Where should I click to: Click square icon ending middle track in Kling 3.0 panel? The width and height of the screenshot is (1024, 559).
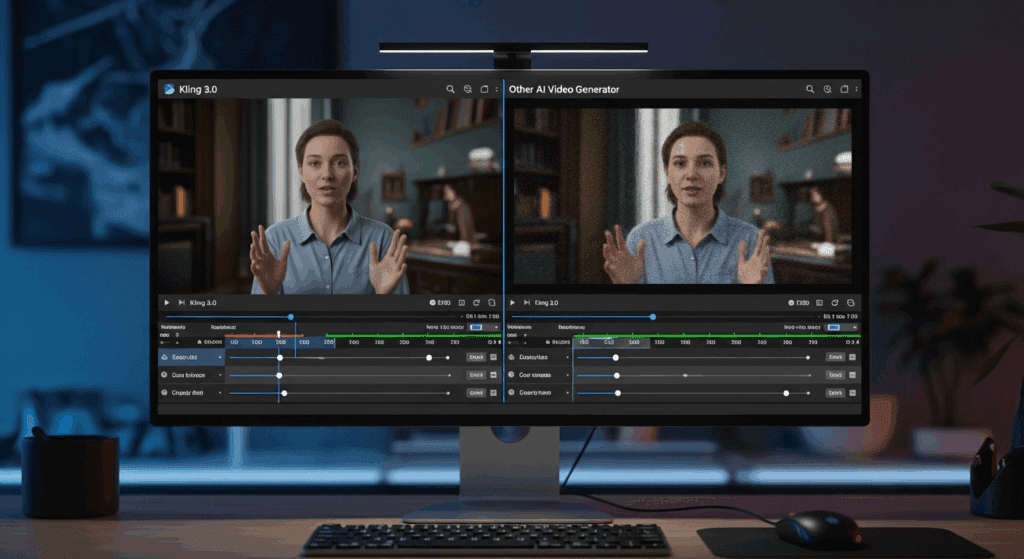[x=494, y=375]
